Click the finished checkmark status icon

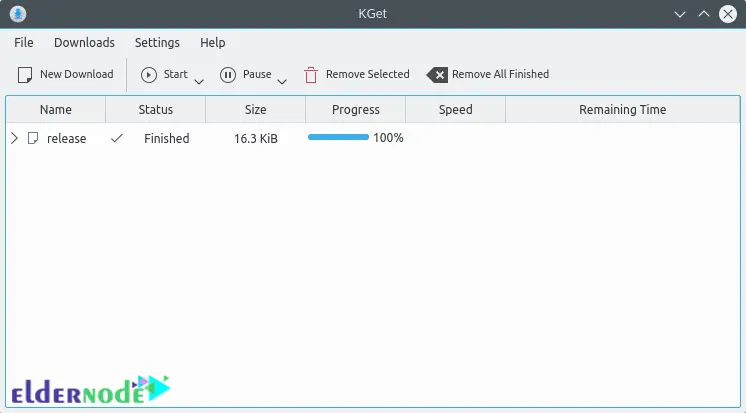117,138
